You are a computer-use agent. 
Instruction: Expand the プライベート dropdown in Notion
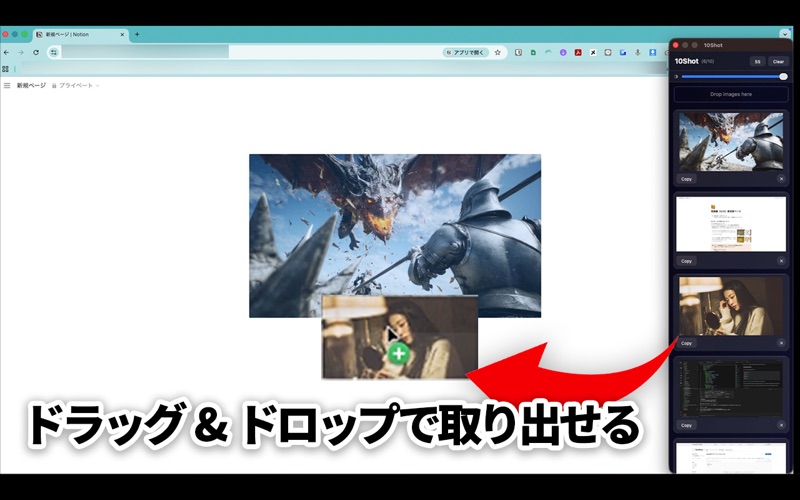(x=76, y=86)
